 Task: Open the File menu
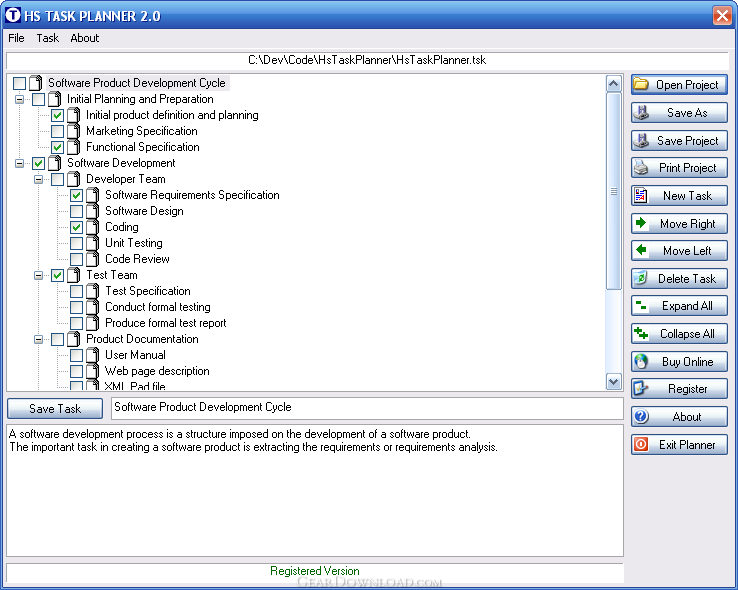click(16, 38)
